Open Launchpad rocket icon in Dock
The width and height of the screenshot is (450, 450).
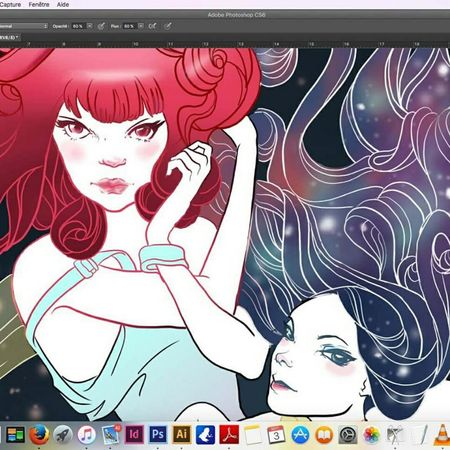point(63,435)
